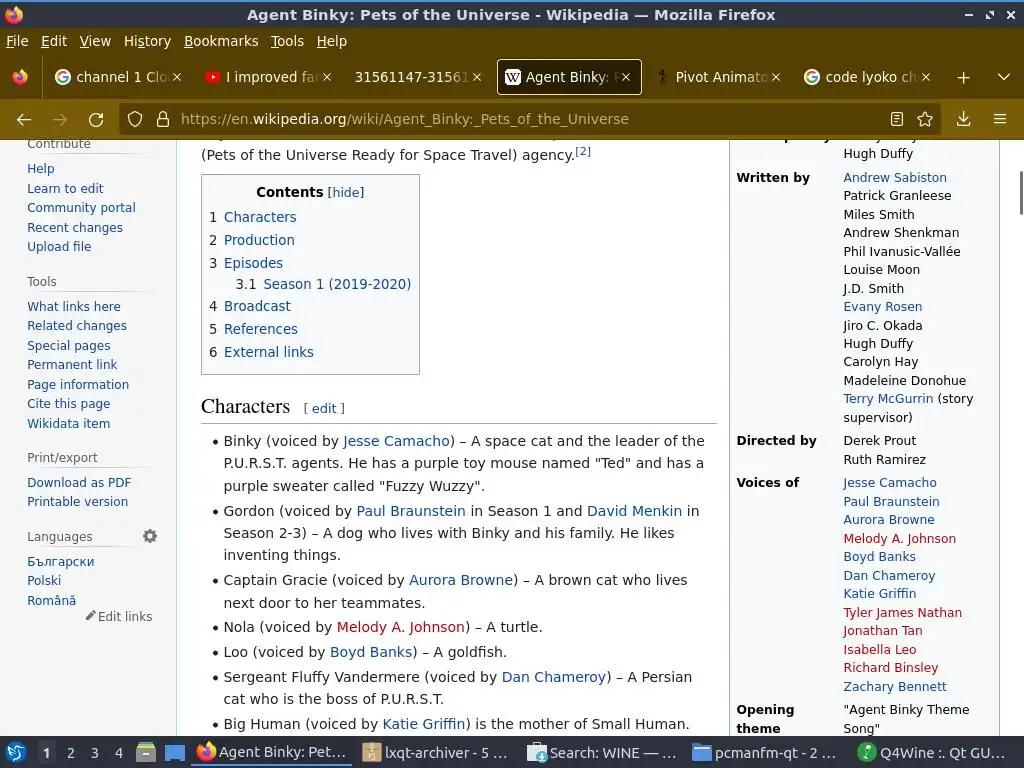The width and height of the screenshot is (1024, 768).
Task: Open the Help menu in the menu bar
Action: (x=332, y=41)
